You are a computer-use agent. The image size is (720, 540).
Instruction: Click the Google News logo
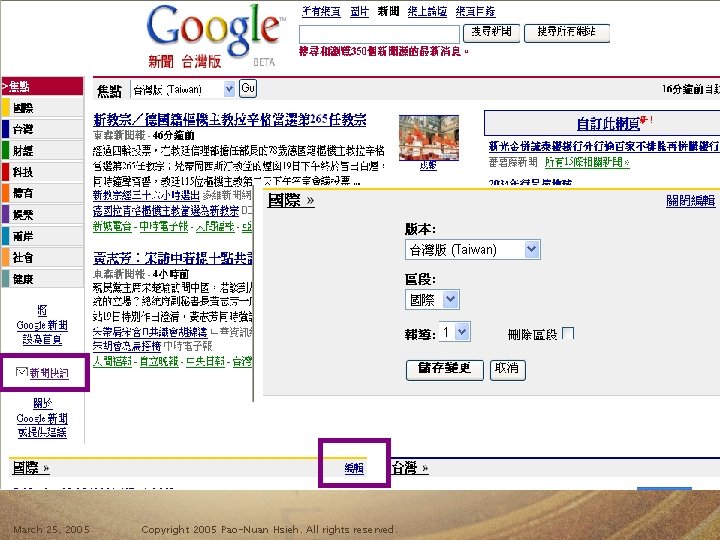pos(216,37)
